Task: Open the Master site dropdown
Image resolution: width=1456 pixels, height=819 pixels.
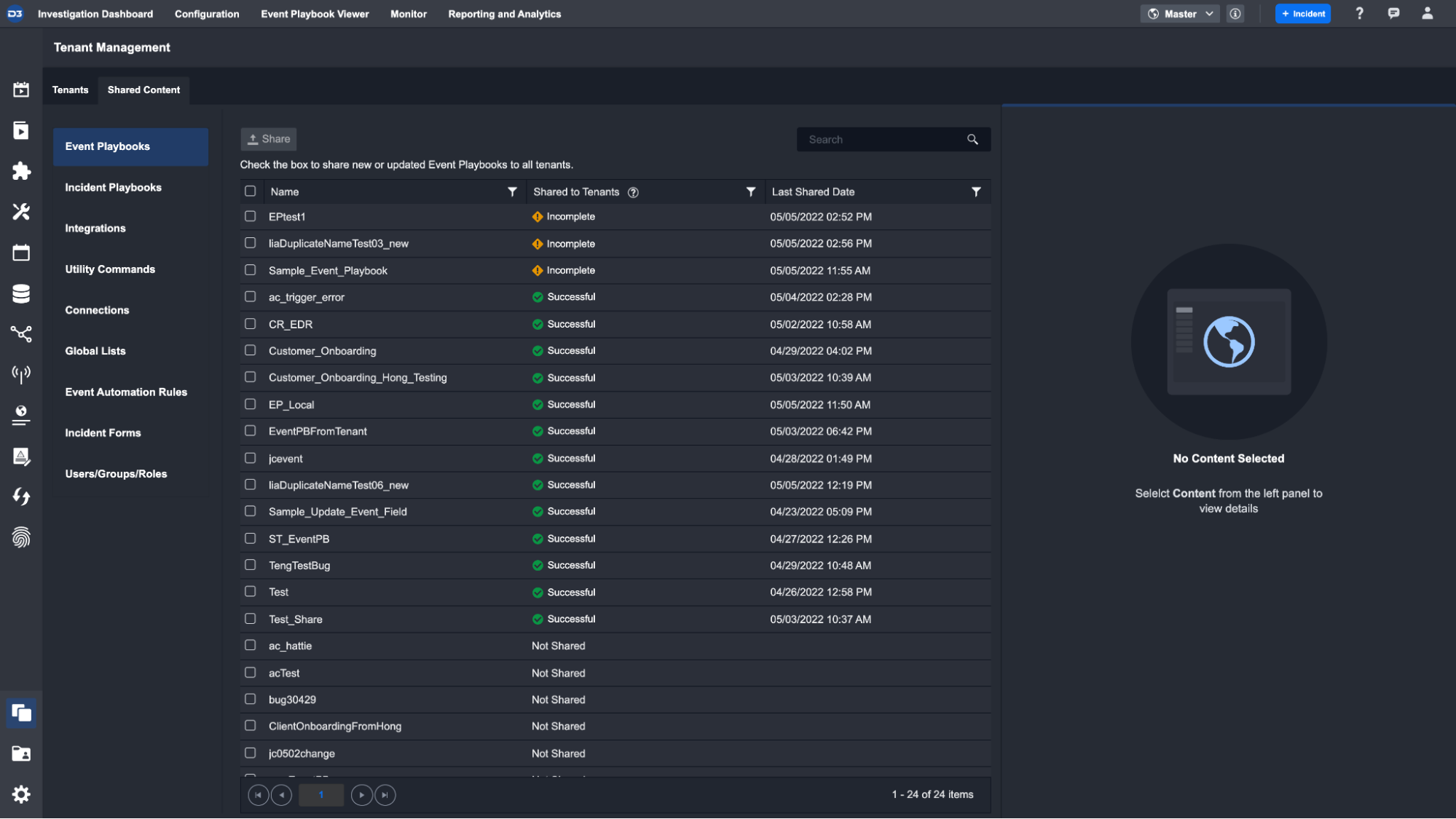Action: point(1180,14)
